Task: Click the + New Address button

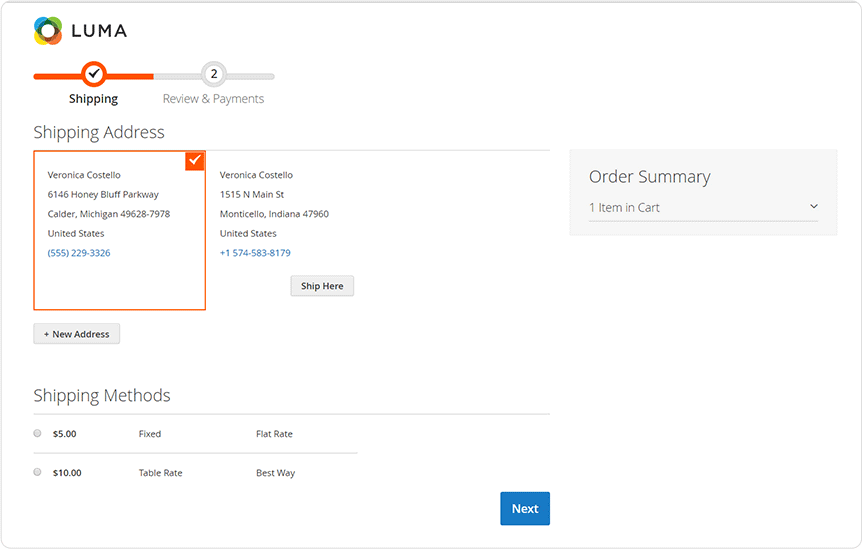Action: coord(77,334)
